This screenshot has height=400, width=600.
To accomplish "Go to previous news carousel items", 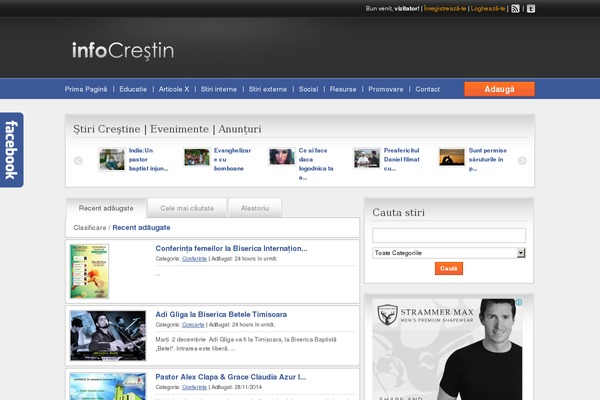I will pyautogui.click(x=78, y=161).
